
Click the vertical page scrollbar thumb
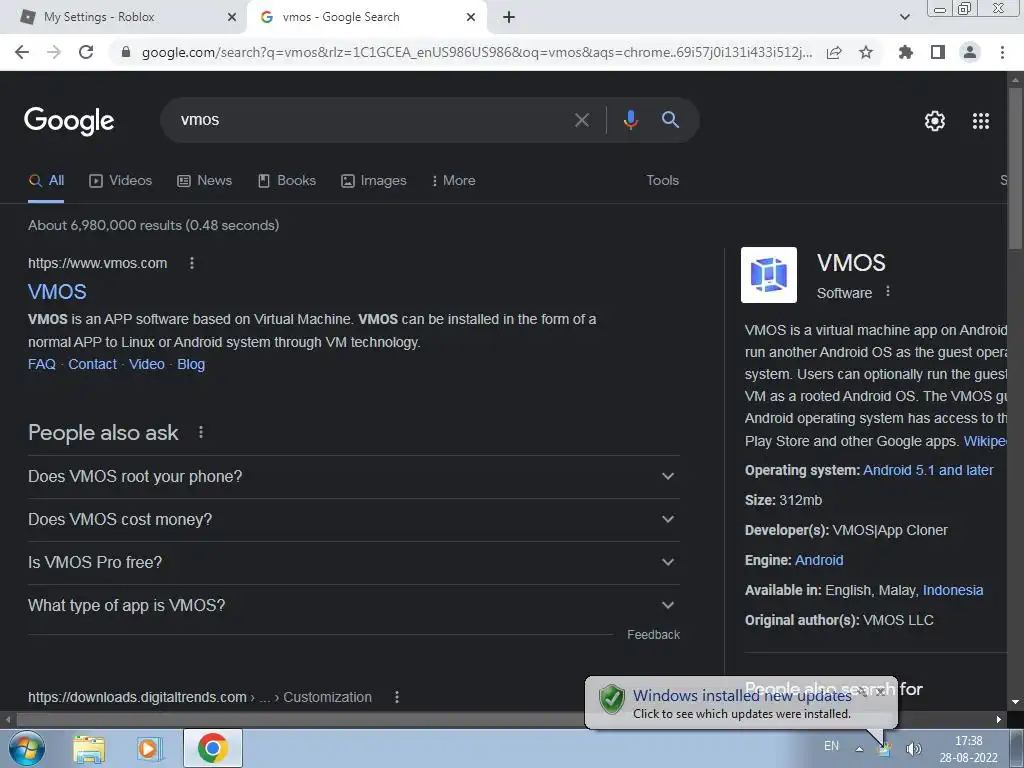(x=1015, y=168)
